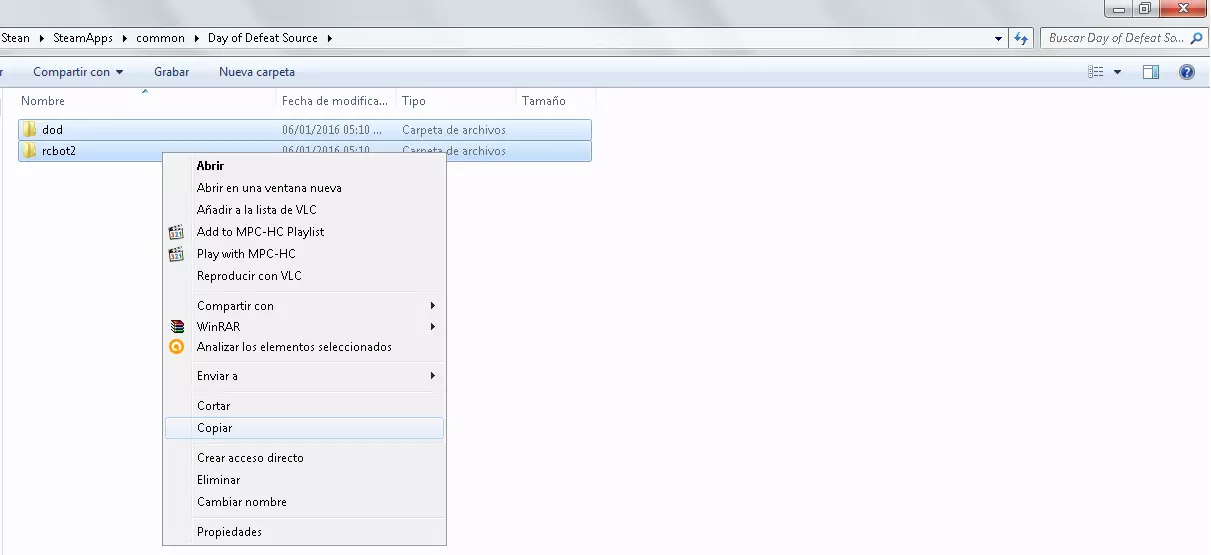Expand the Enviar a submenu arrow

pyautogui.click(x=433, y=375)
